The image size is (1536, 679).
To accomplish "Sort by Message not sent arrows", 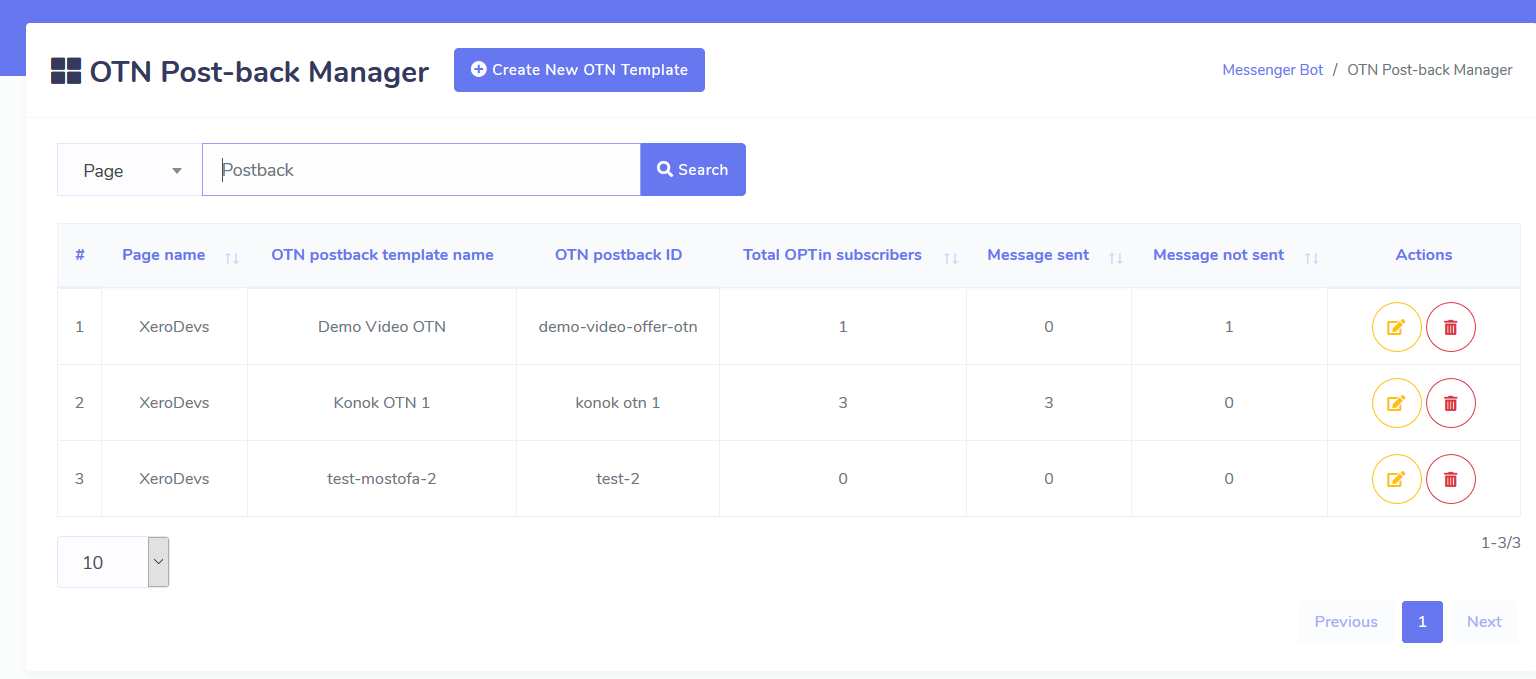I will (x=1312, y=257).
